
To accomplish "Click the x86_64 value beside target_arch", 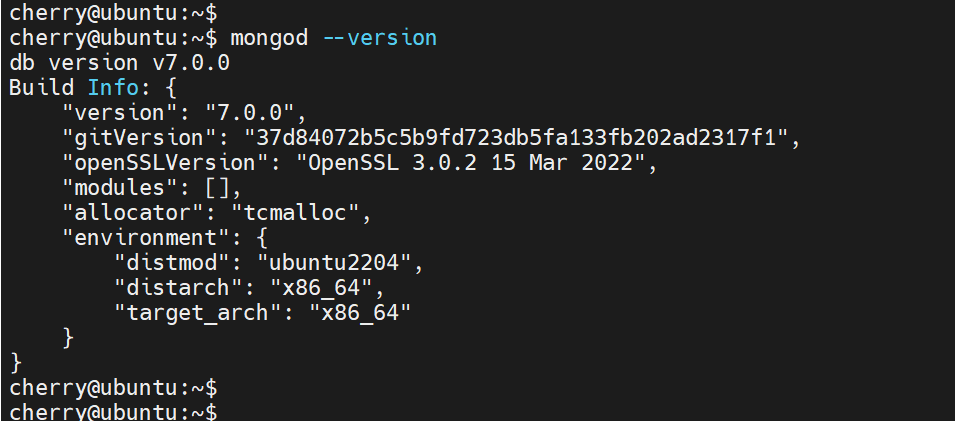I will coord(358,313).
